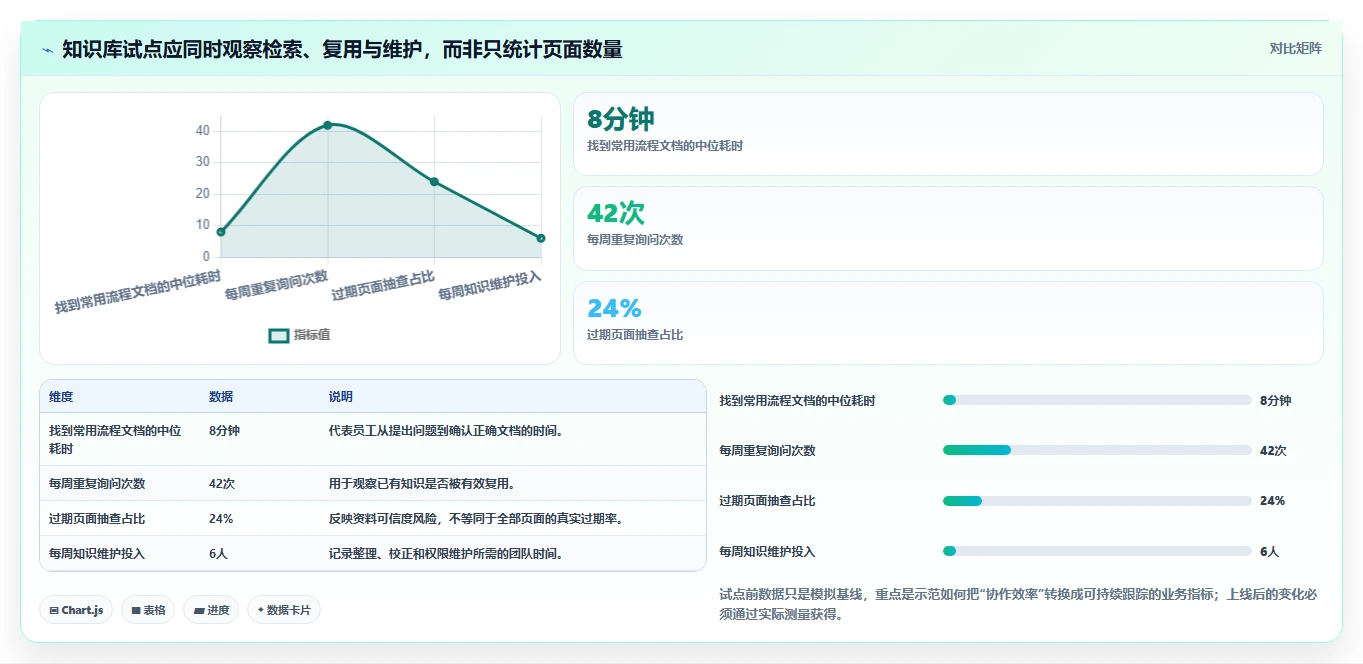Click the 42次 value beside progress bar
This screenshot has width=1363, height=664.
pyautogui.click(x=1273, y=451)
